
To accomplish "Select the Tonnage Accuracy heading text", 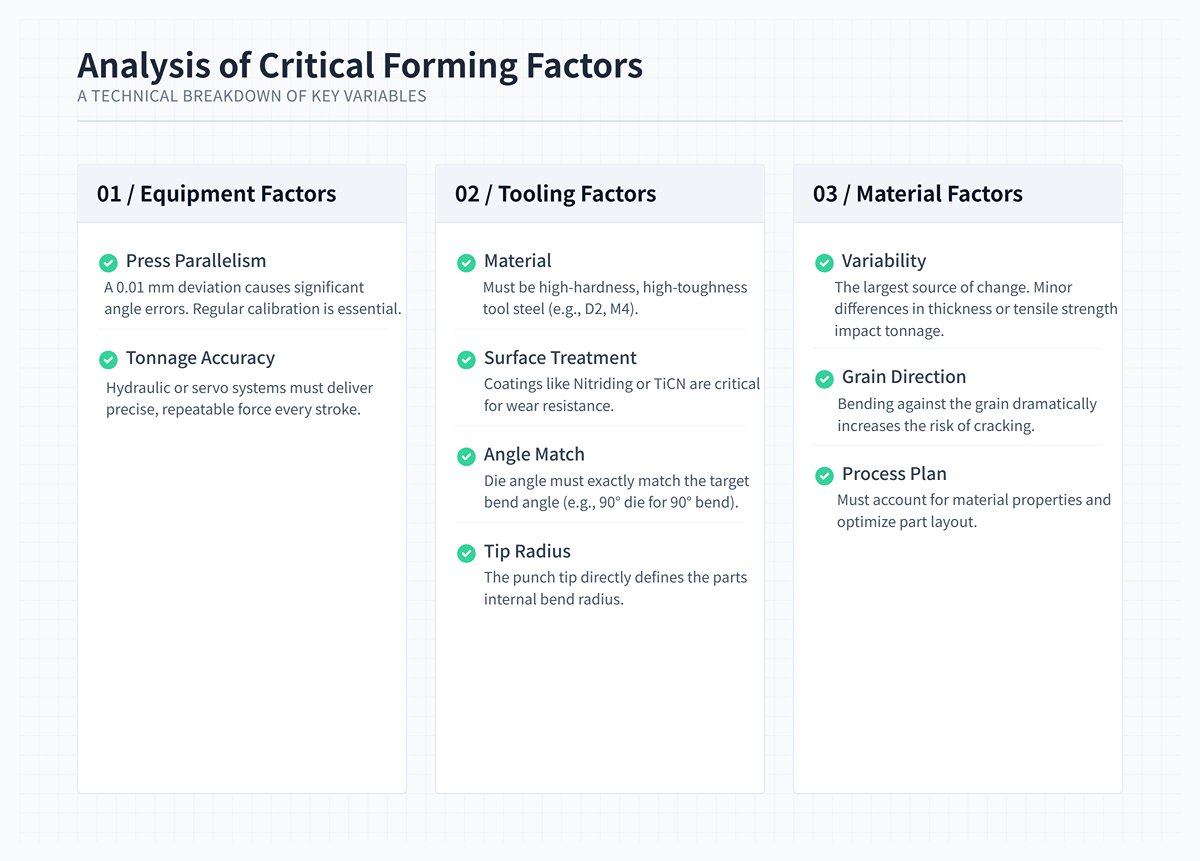I will pyautogui.click(x=200, y=358).
